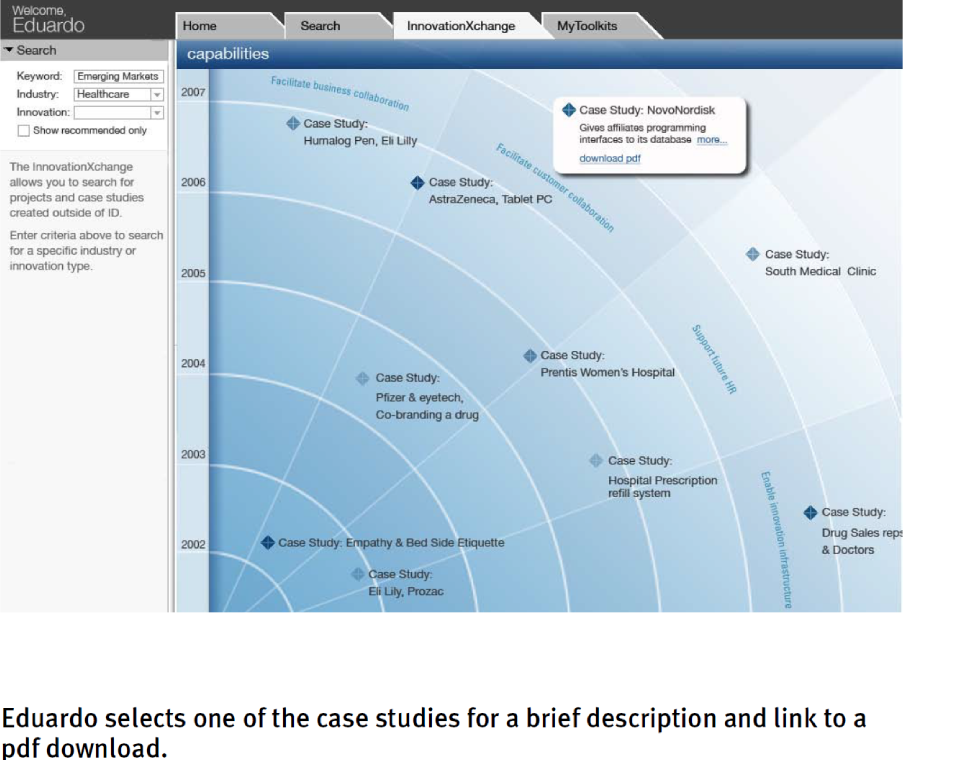Click the Case Study: Empathy & Bed Side Etiquette text
The height and width of the screenshot is (760, 960).
[391, 543]
